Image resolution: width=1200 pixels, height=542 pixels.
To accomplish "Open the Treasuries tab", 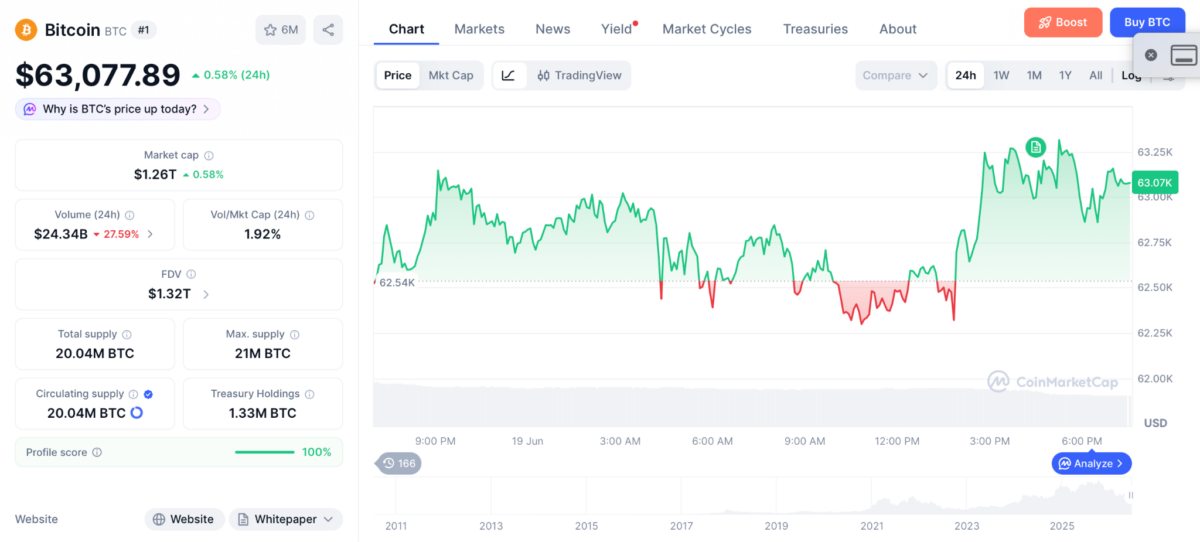I will [x=815, y=29].
